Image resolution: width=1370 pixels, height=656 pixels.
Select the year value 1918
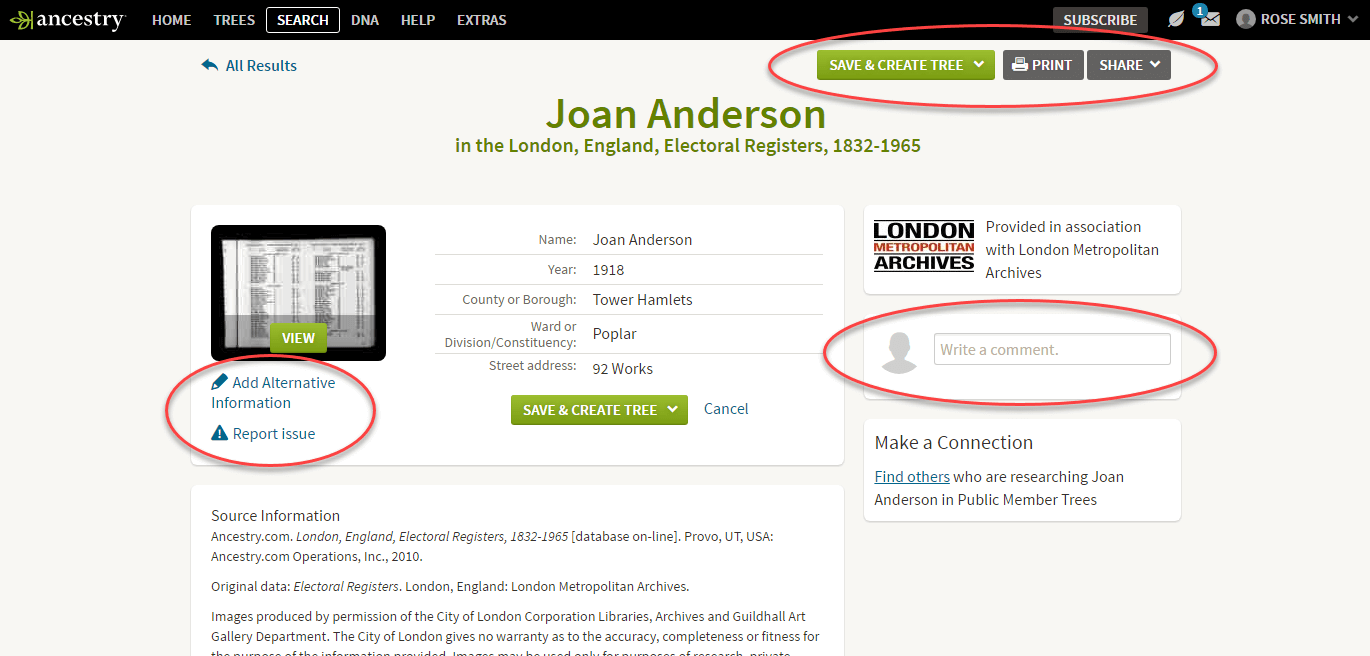(609, 270)
